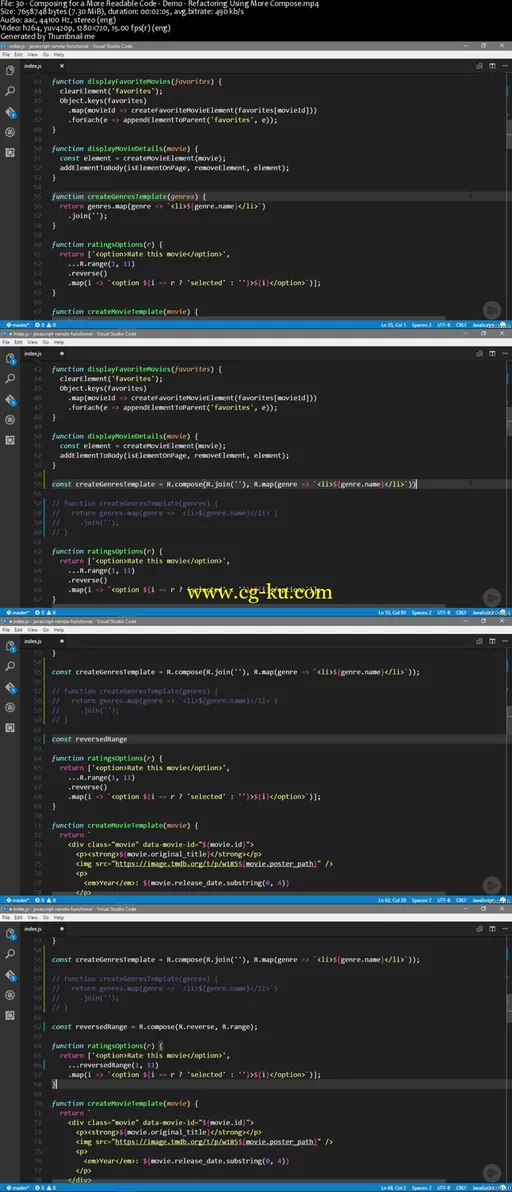Image resolution: width=512 pixels, height=1192 pixels.
Task: Open Source Control icon in fourth frame
Action: tap(10, 974)
